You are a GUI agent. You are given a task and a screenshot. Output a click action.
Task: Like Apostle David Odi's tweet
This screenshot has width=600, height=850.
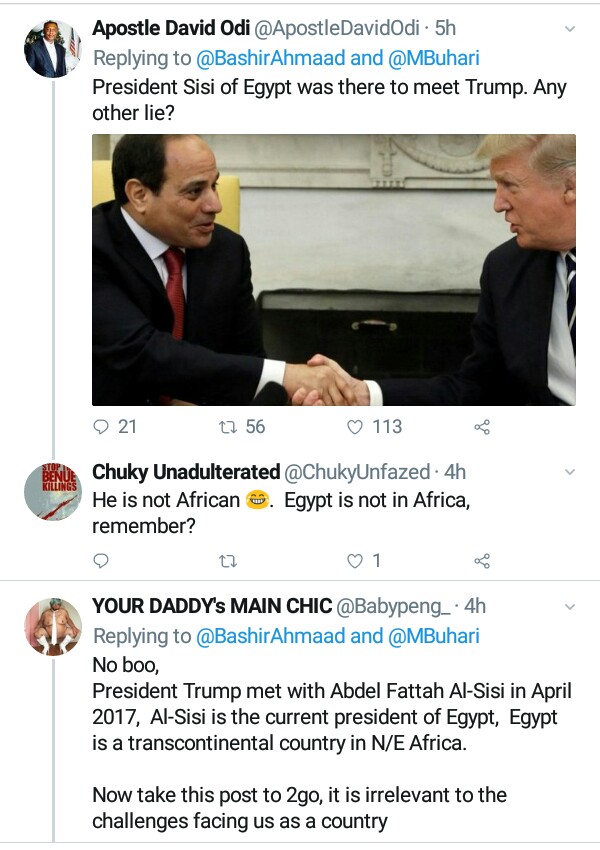click(354, 427)
